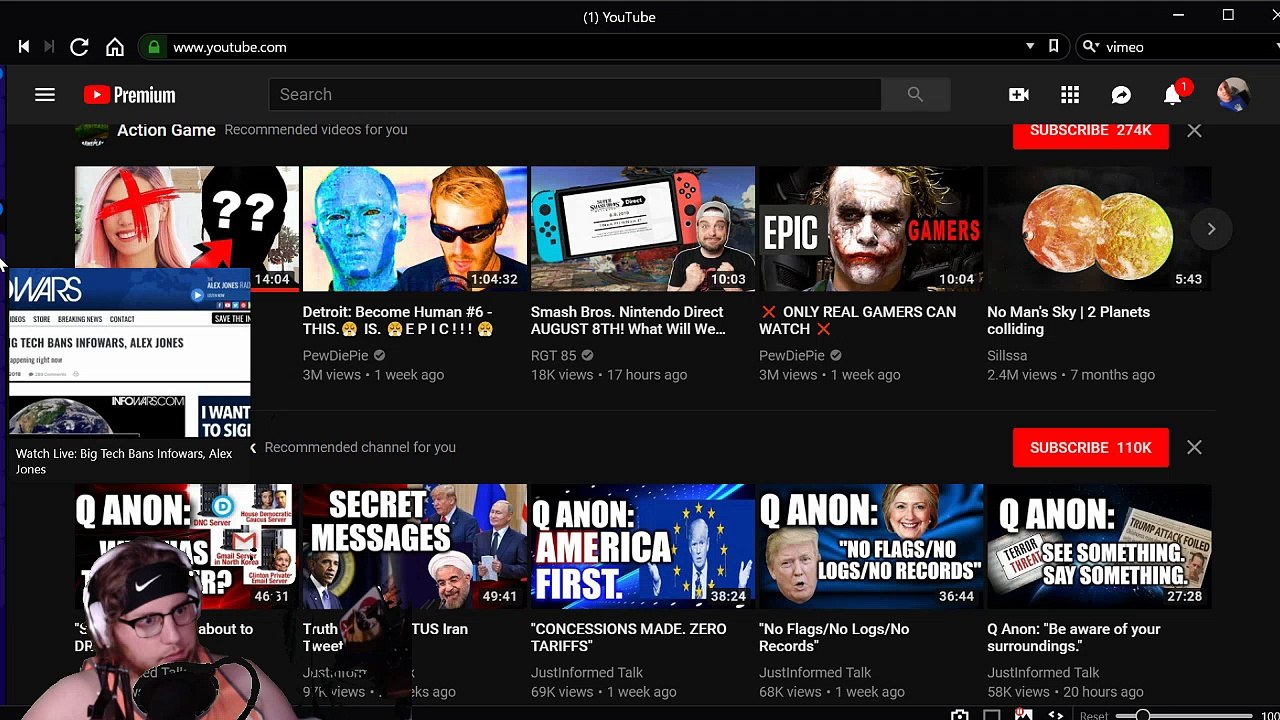Open the create video camera icon
This screenshot has width=1280, height=720.
1019,95
